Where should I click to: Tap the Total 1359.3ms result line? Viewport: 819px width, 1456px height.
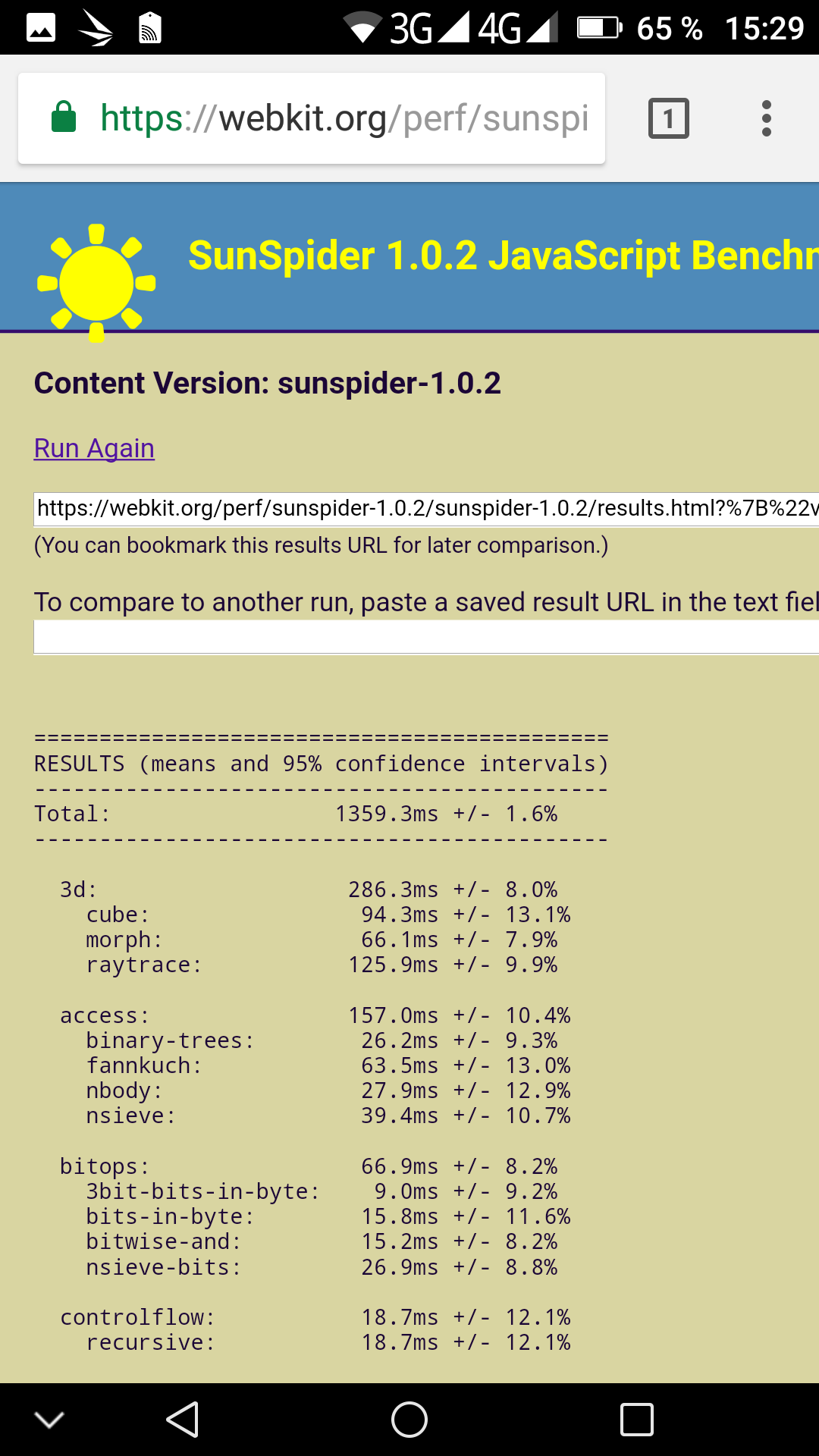tap(296, 814)
